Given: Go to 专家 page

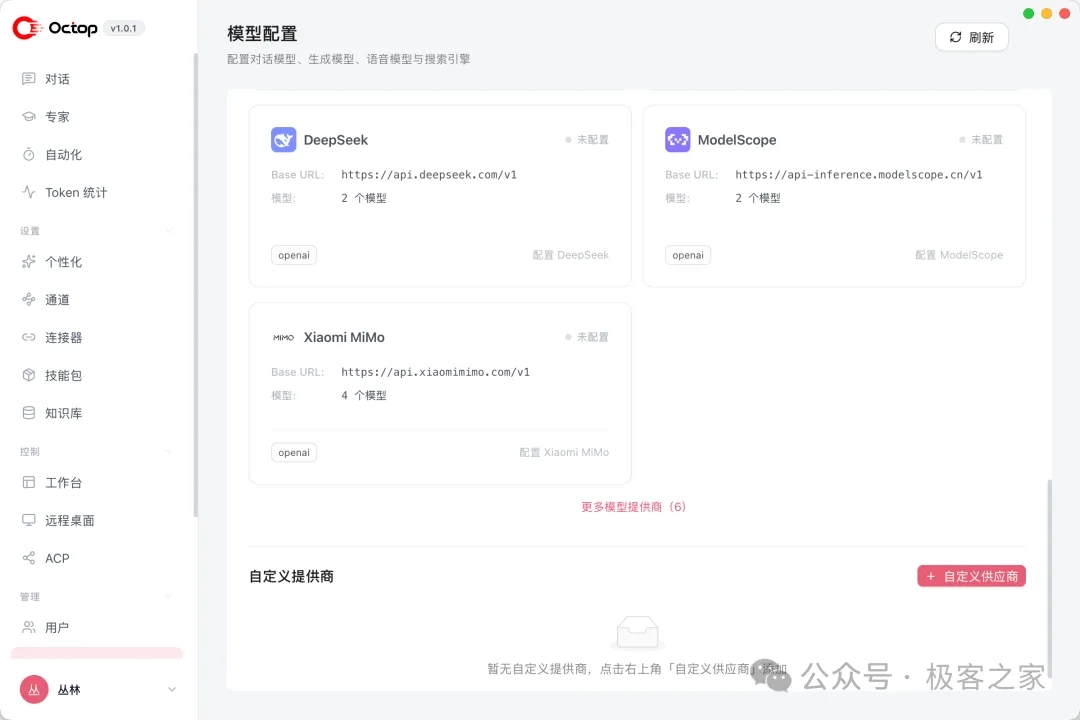Looking at the screenshot, I should [x=96, y=116].
